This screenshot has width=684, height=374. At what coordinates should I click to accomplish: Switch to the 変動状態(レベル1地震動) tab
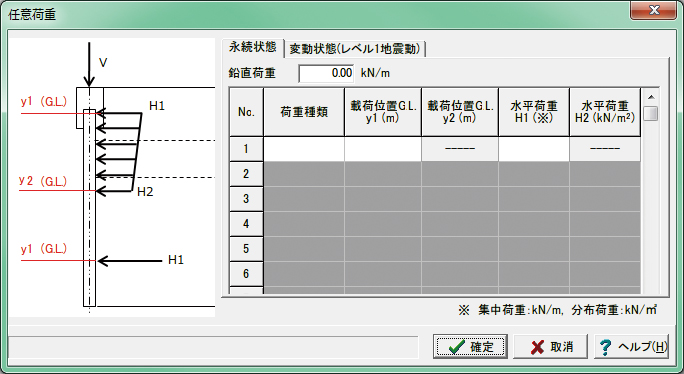(355, 49)
